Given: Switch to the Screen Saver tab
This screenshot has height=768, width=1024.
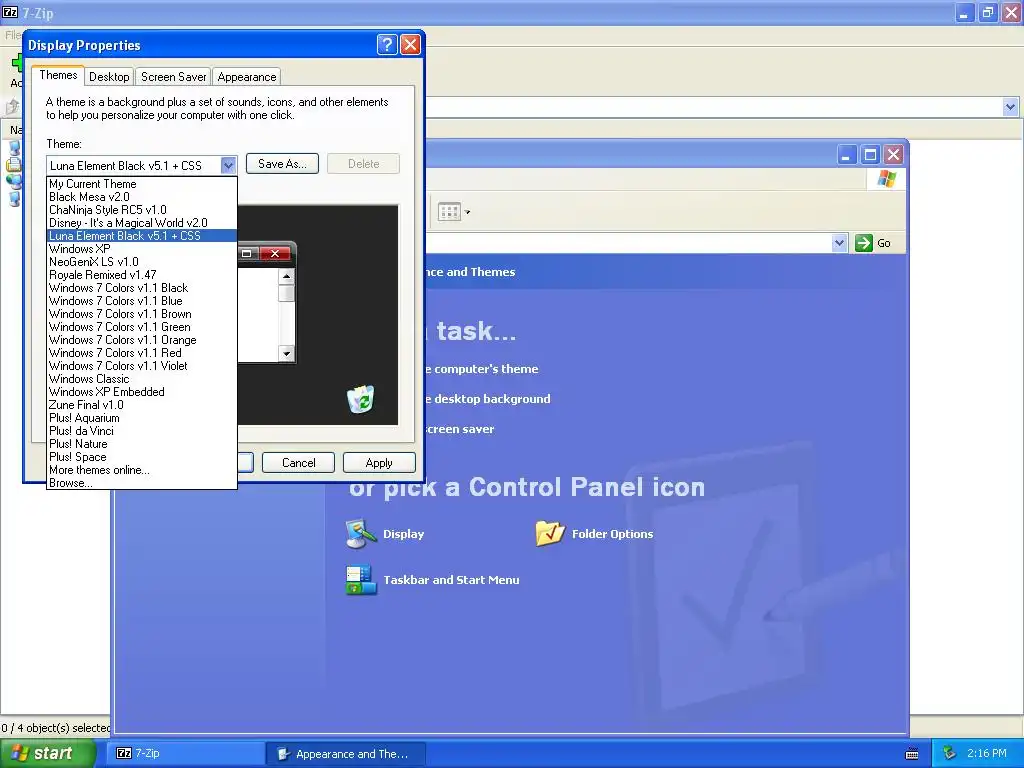Looking at the screenshot, I should 173,76.
